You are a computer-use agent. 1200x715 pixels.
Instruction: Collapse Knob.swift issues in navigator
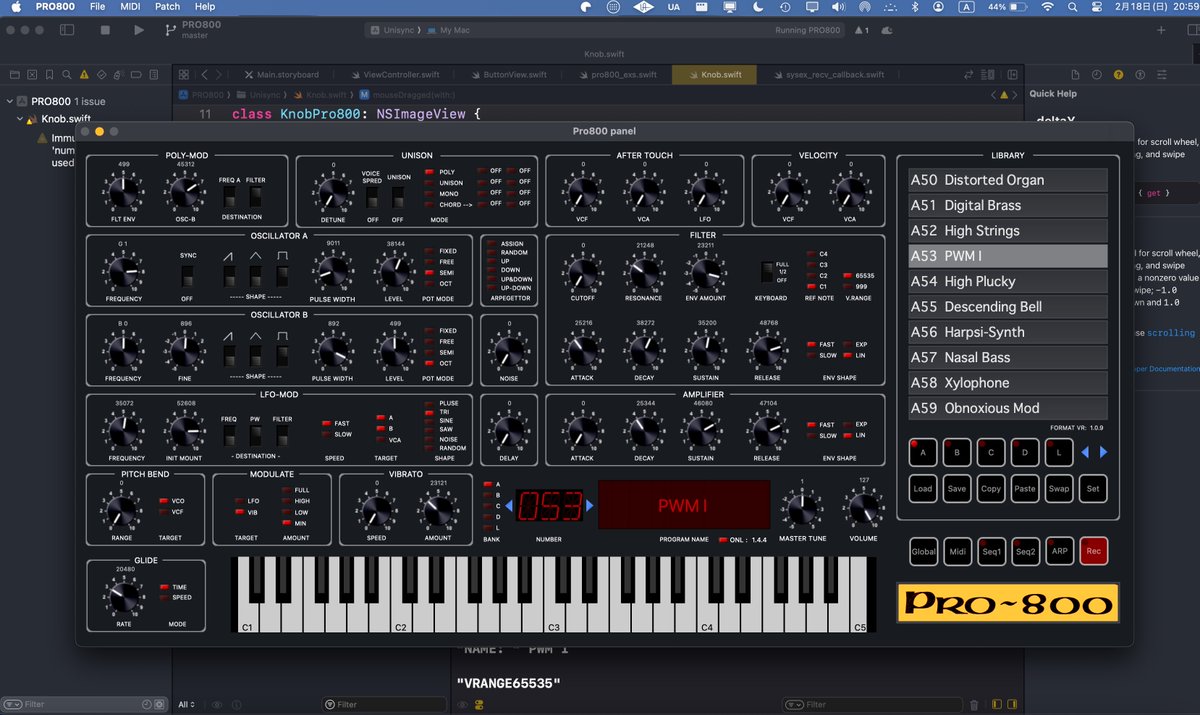point(19,119)
